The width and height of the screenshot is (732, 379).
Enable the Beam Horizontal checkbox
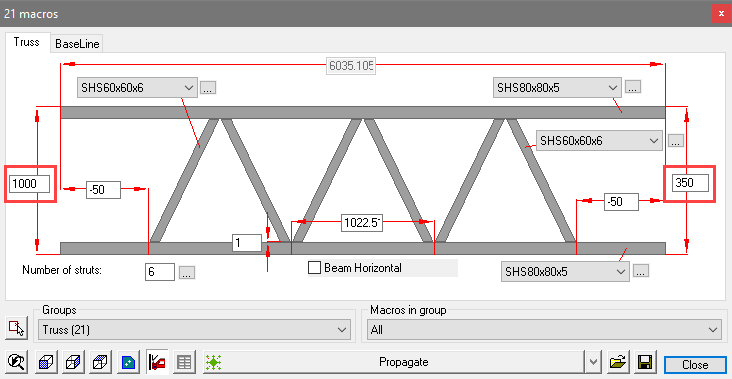tap(315, 268)
